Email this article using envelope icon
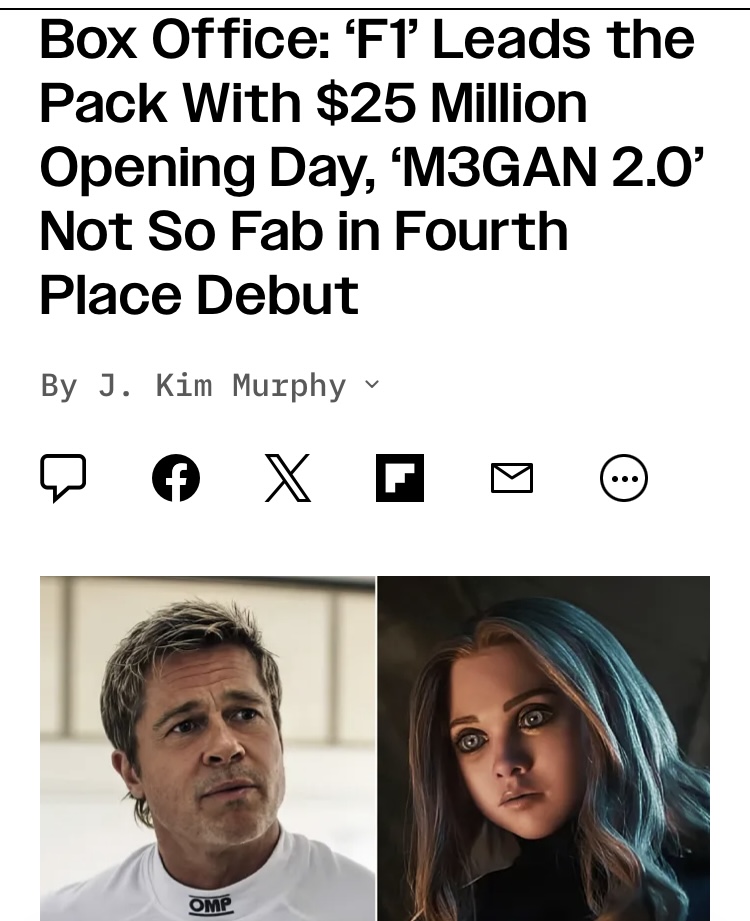 512,478
